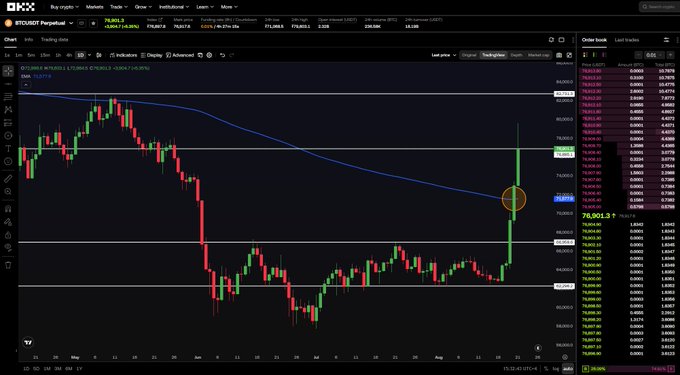Switch to the Info tab
The height and width of the screenshot is (375, 680).
pos(29,39)
